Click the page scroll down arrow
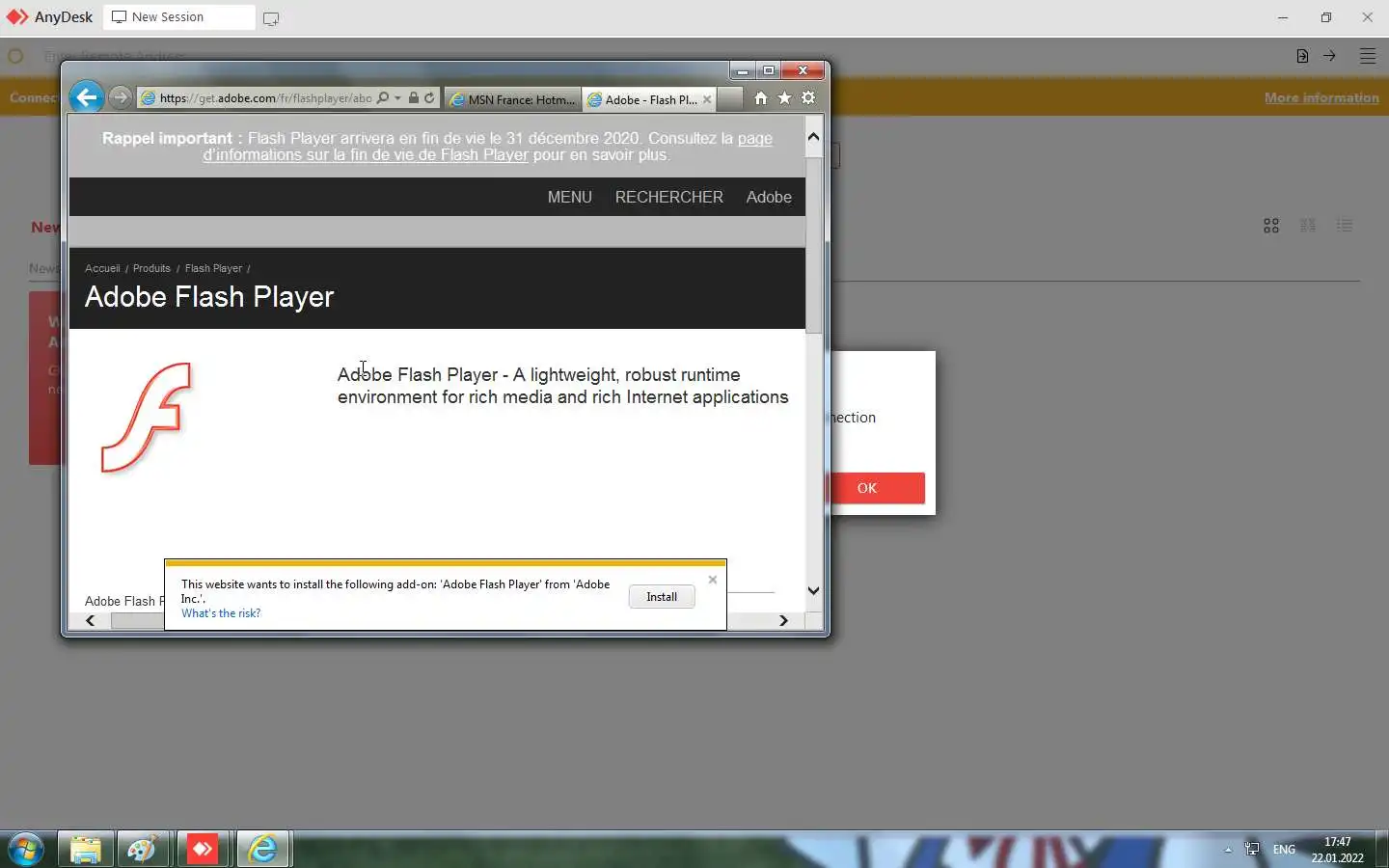This screenshot has height=868, width=1389. click(x=814, y=590)
